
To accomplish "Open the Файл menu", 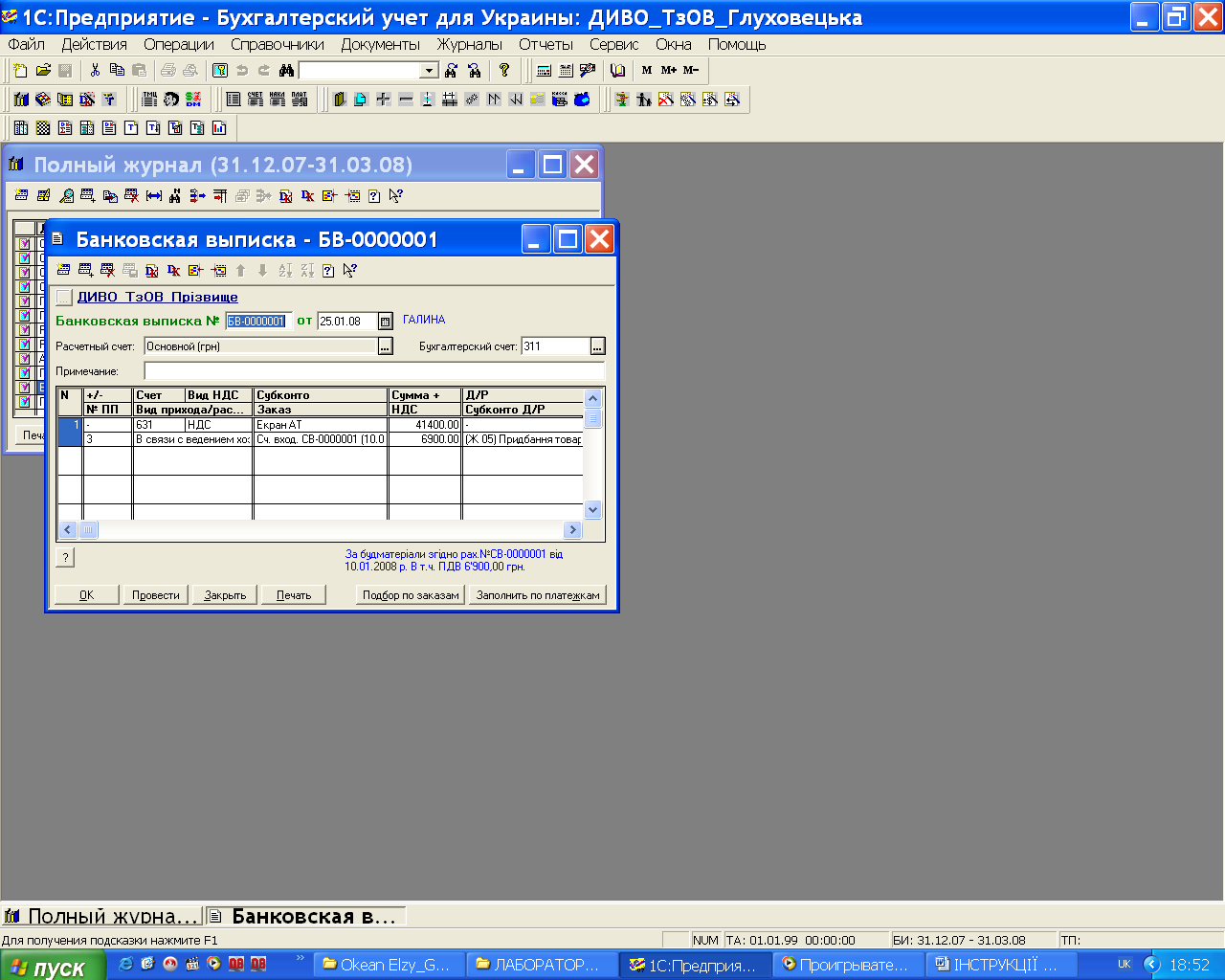I will (27, 44).
